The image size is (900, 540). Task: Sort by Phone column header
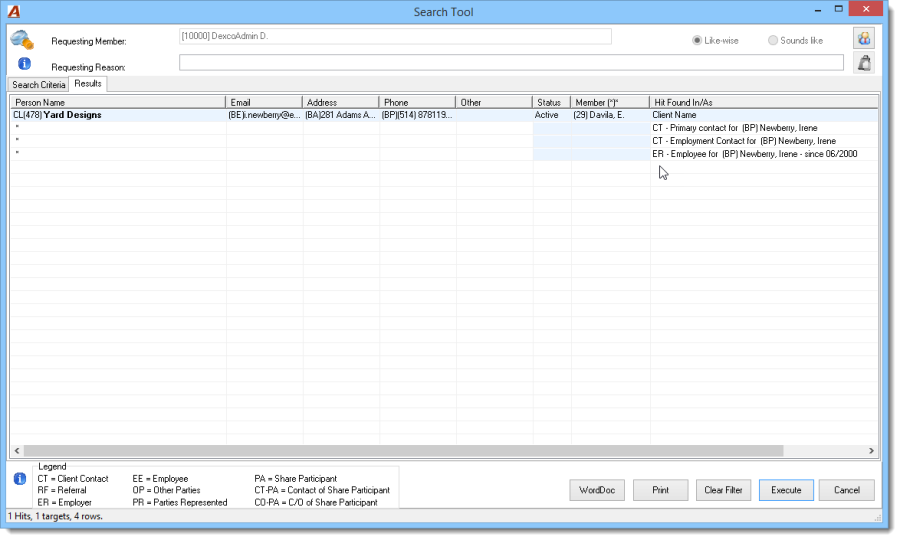(x=417, y=102)
